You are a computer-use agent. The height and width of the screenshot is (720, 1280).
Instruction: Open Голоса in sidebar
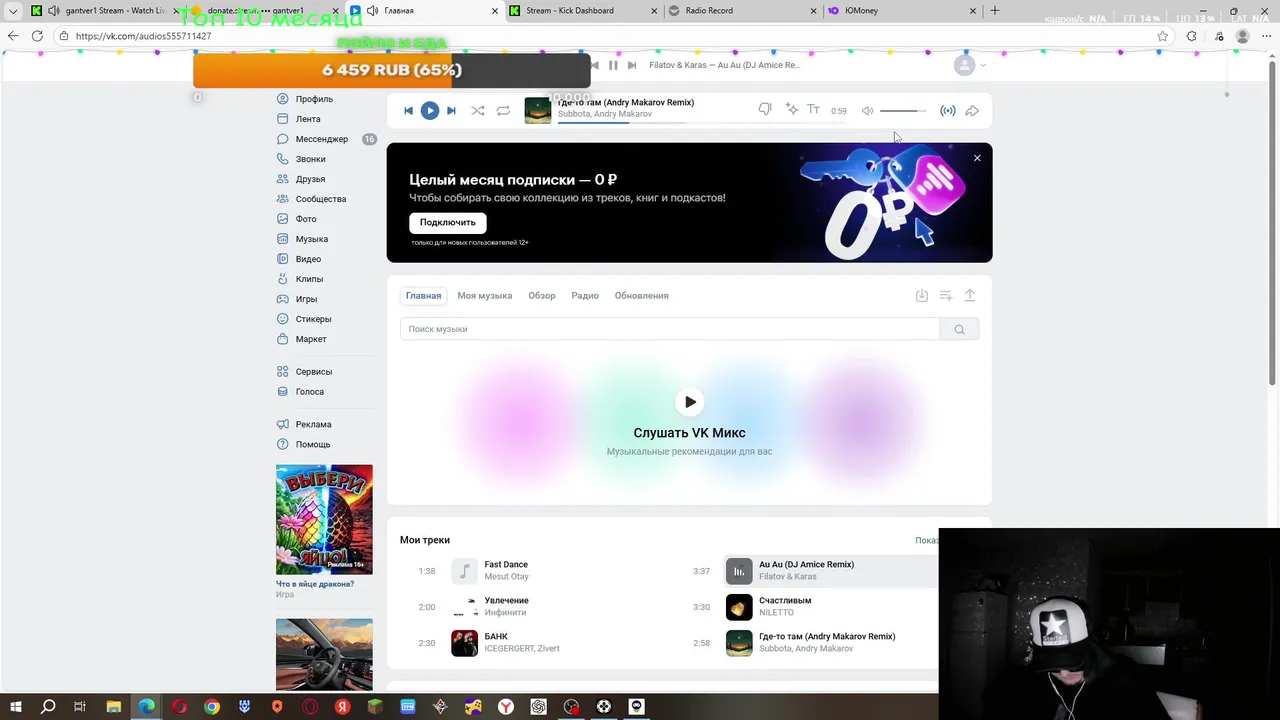click(310, 392)
